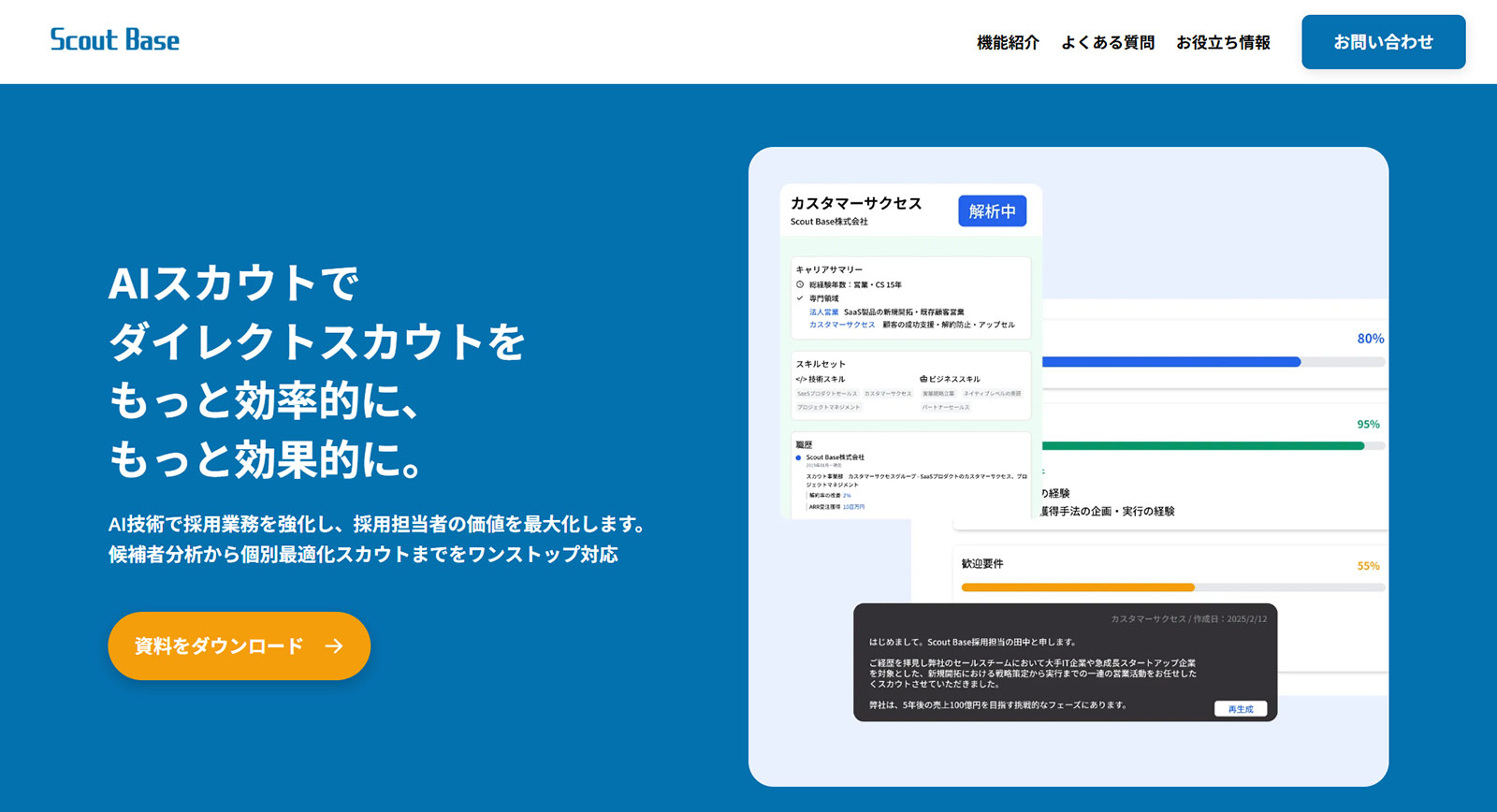Open the お役立ち情報 menu item
1497x812 pixels.
[x=1223, y=42]
